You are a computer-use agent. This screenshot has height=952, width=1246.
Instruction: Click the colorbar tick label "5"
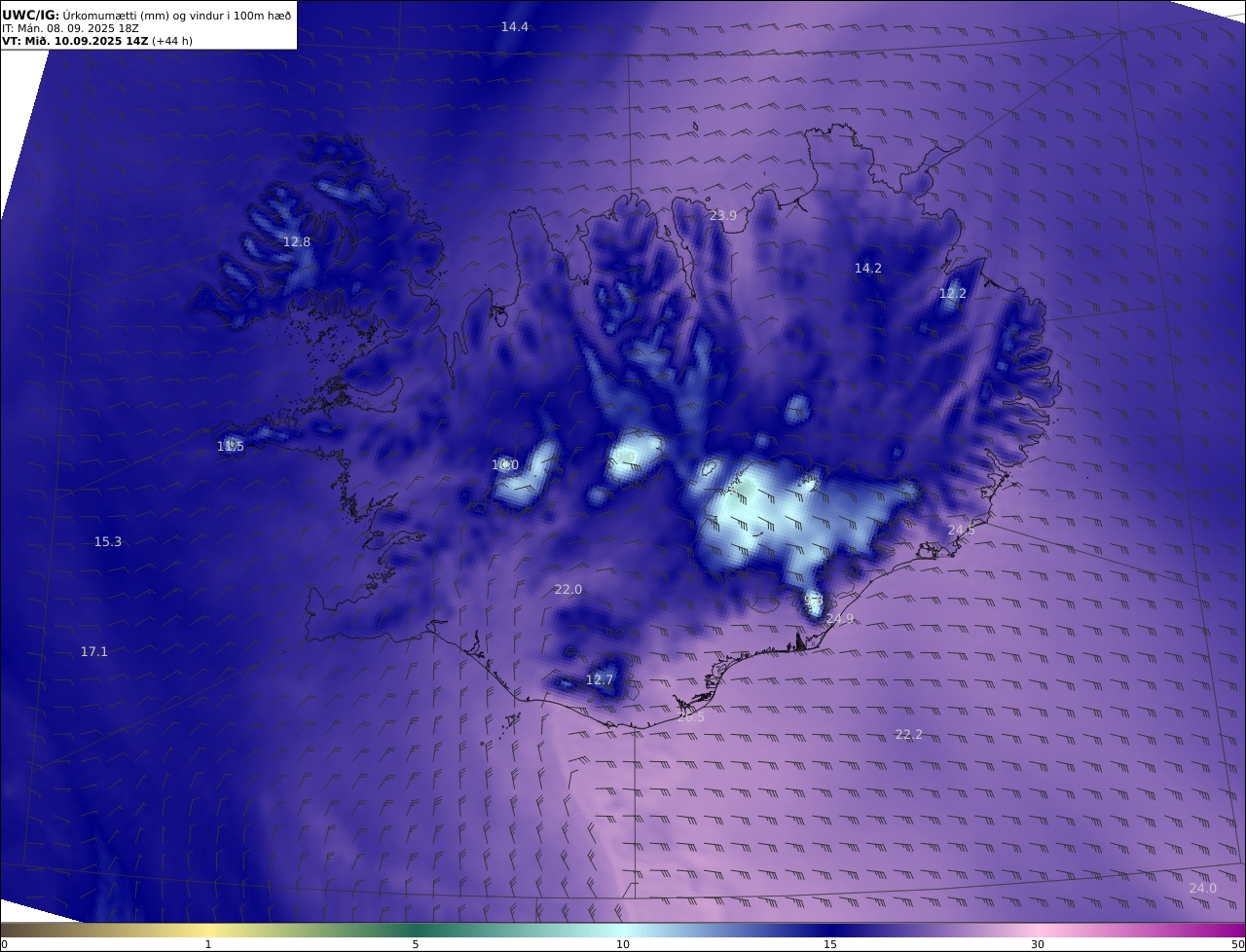click(x=416, y=944)
